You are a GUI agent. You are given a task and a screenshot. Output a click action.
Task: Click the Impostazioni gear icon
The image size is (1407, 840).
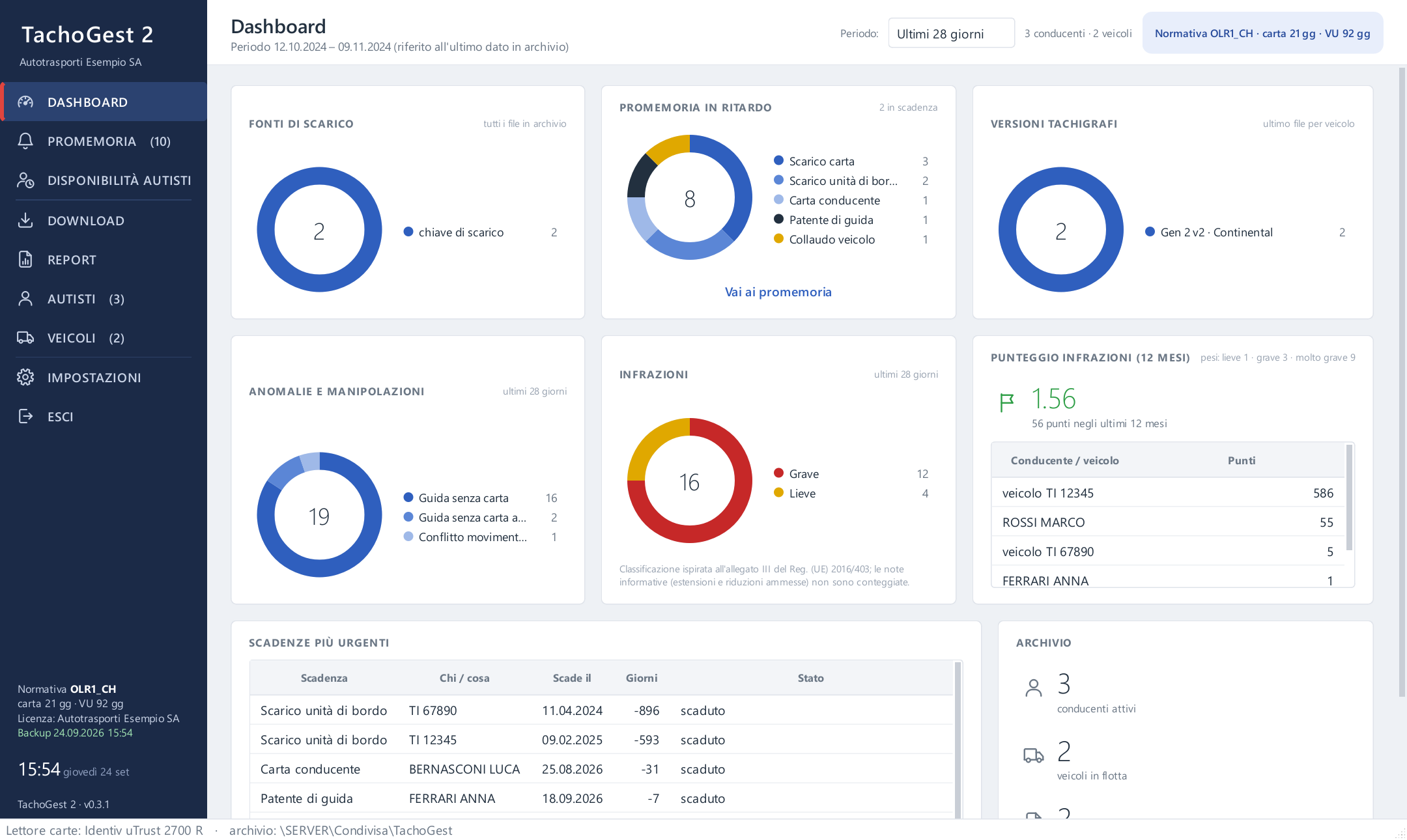click(25, 377)
